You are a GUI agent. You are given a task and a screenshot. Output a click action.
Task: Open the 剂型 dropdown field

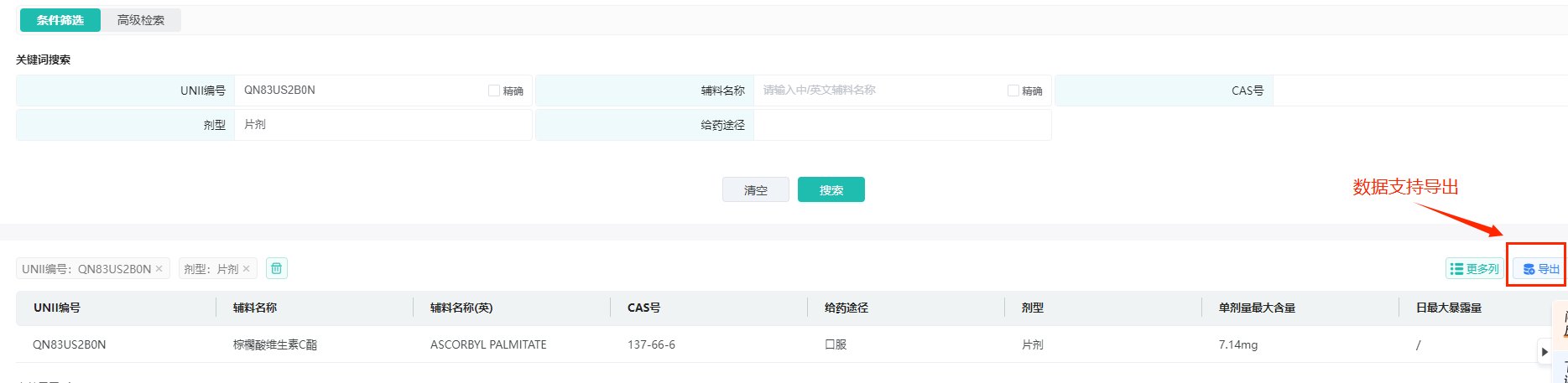[x=383, y=125]
